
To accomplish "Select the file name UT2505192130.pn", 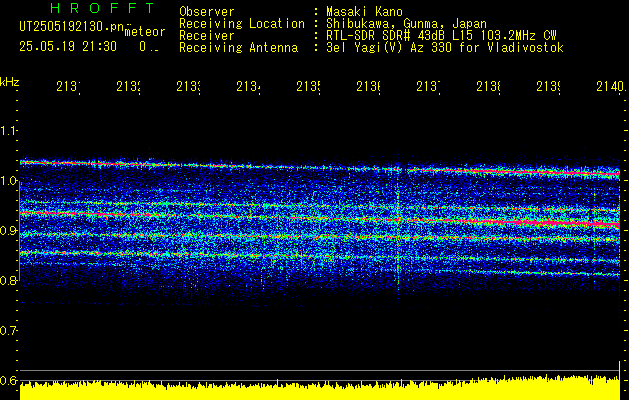I will pos(71,27).
